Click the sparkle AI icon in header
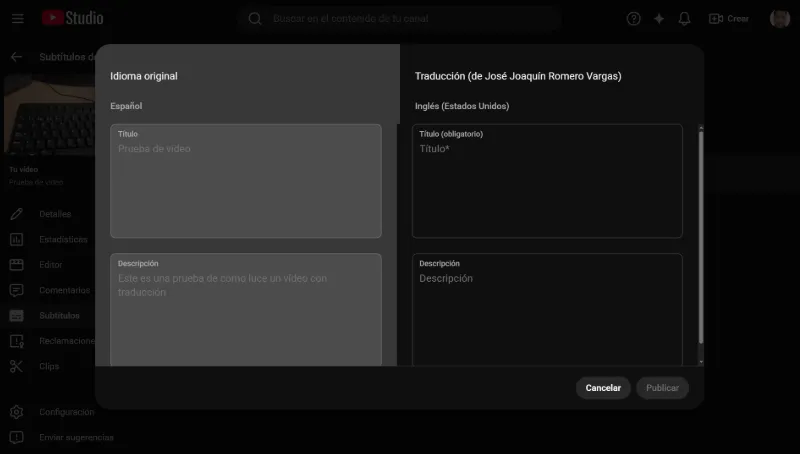The width and height of the screenshot is (800, 454). click(659, 19)
